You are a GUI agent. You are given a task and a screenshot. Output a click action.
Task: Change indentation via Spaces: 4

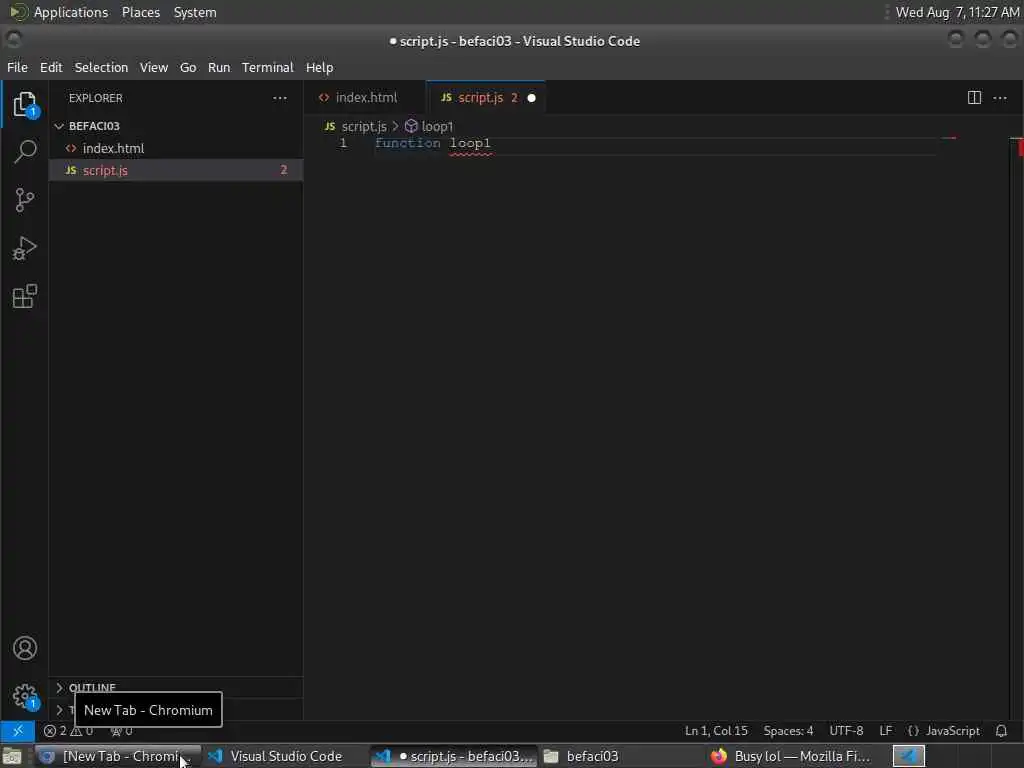[x=788, y=731]
